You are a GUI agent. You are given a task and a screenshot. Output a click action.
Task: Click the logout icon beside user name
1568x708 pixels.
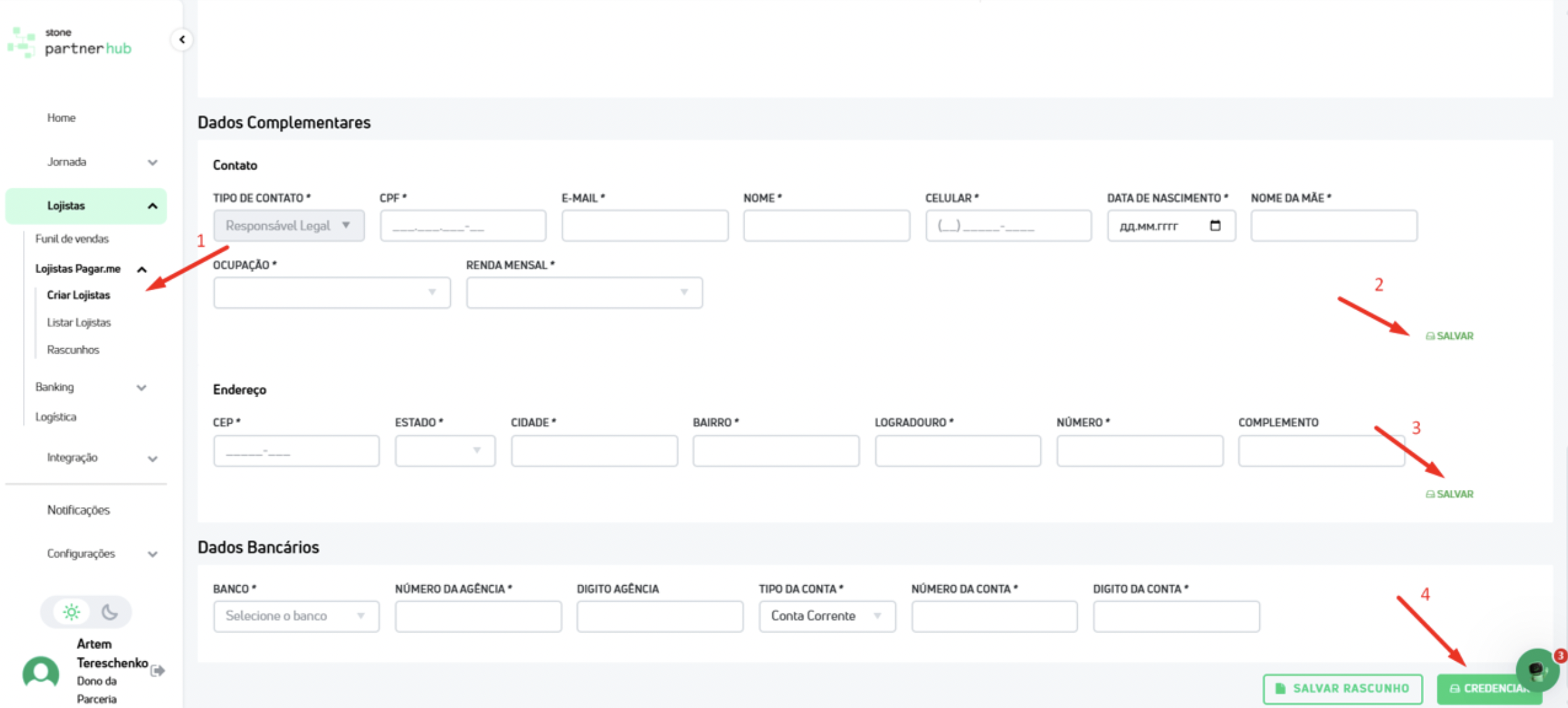158,671
